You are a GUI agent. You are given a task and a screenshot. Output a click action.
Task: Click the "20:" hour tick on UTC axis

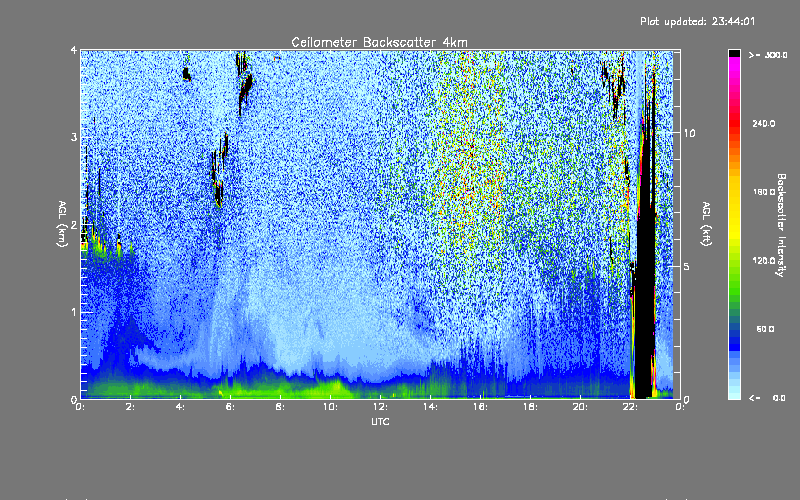tap(580, 407)
